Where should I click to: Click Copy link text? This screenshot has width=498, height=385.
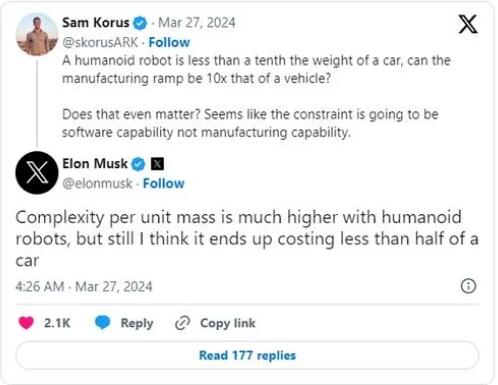[228, 323]
